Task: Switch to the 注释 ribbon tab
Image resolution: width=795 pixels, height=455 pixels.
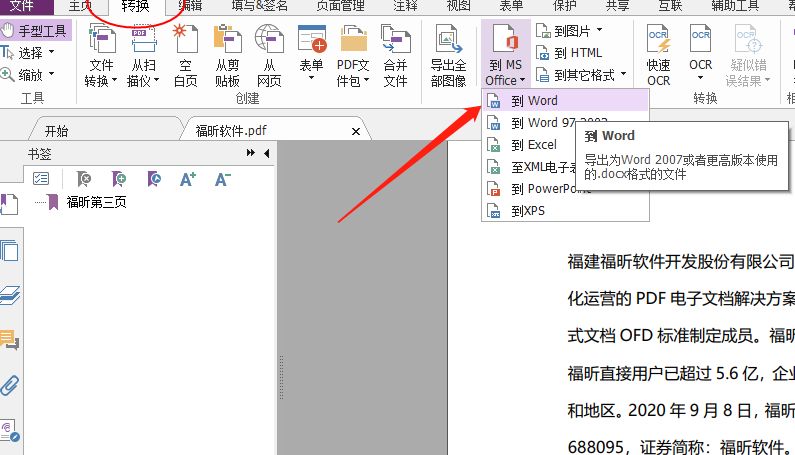Action: (405, 6)
